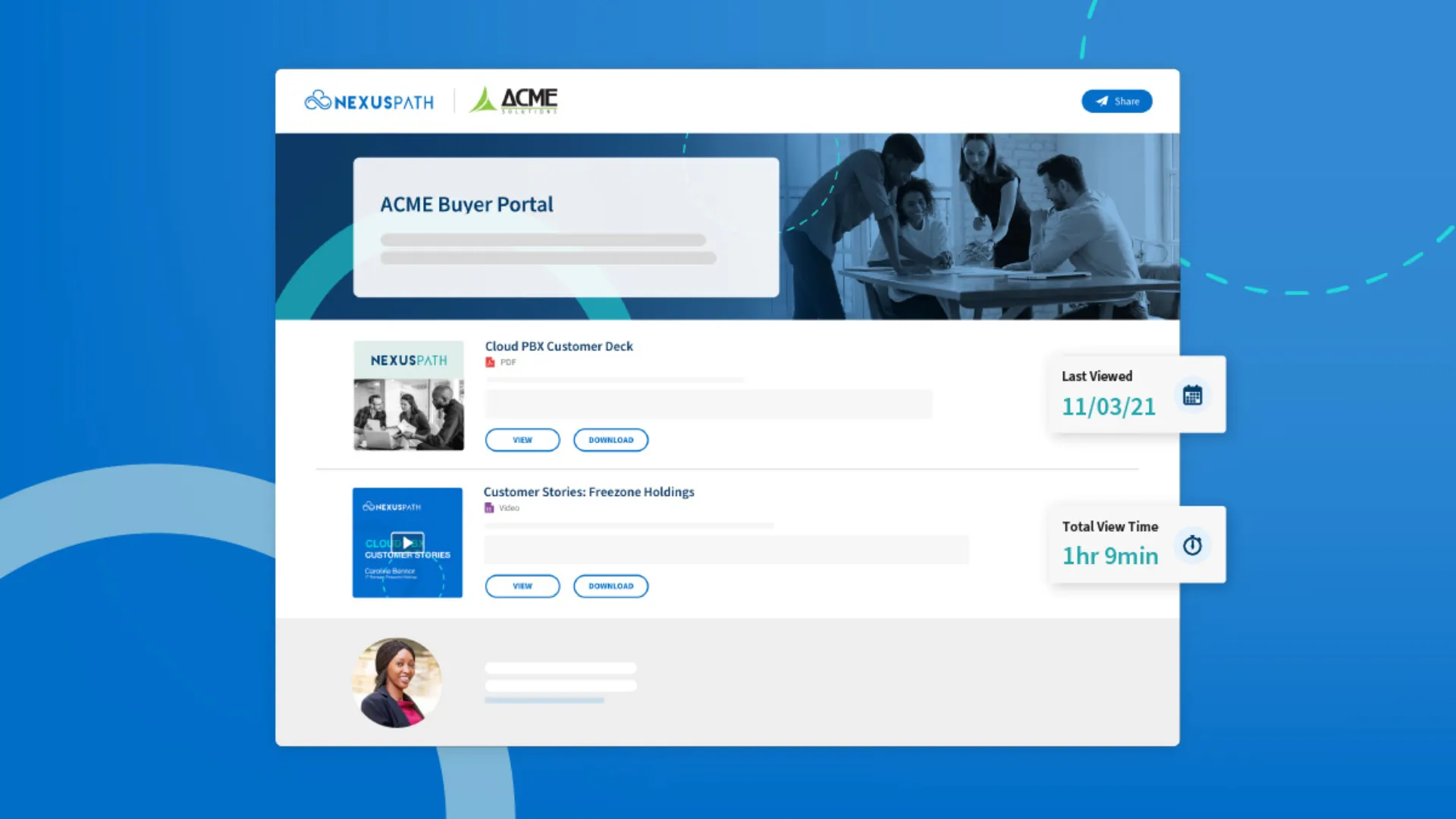Screen dimensions: 1456x819
Task: Open the Cloud PBX Customer Deck thumbnail
Action: click(409, 395)
